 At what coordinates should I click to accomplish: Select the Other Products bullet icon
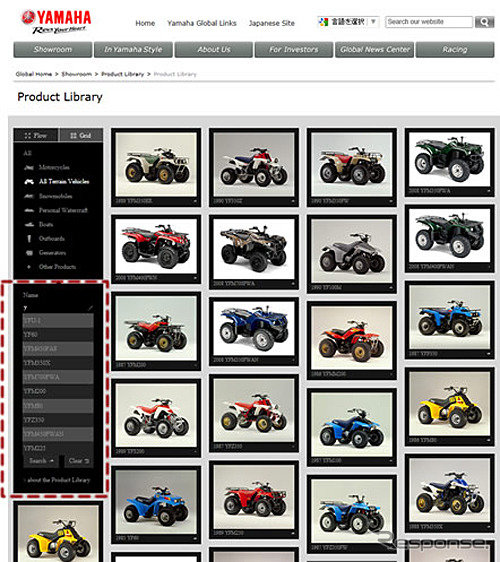point(29,267)
